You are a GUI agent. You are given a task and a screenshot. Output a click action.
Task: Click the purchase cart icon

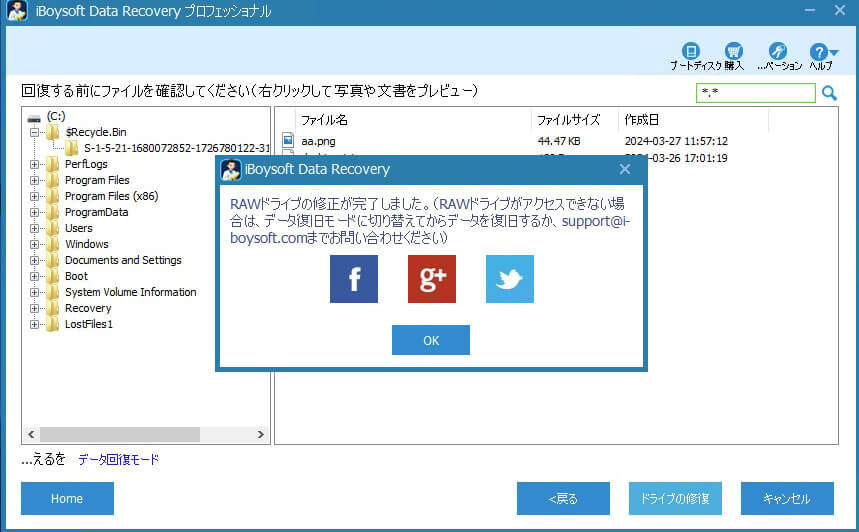734,51
